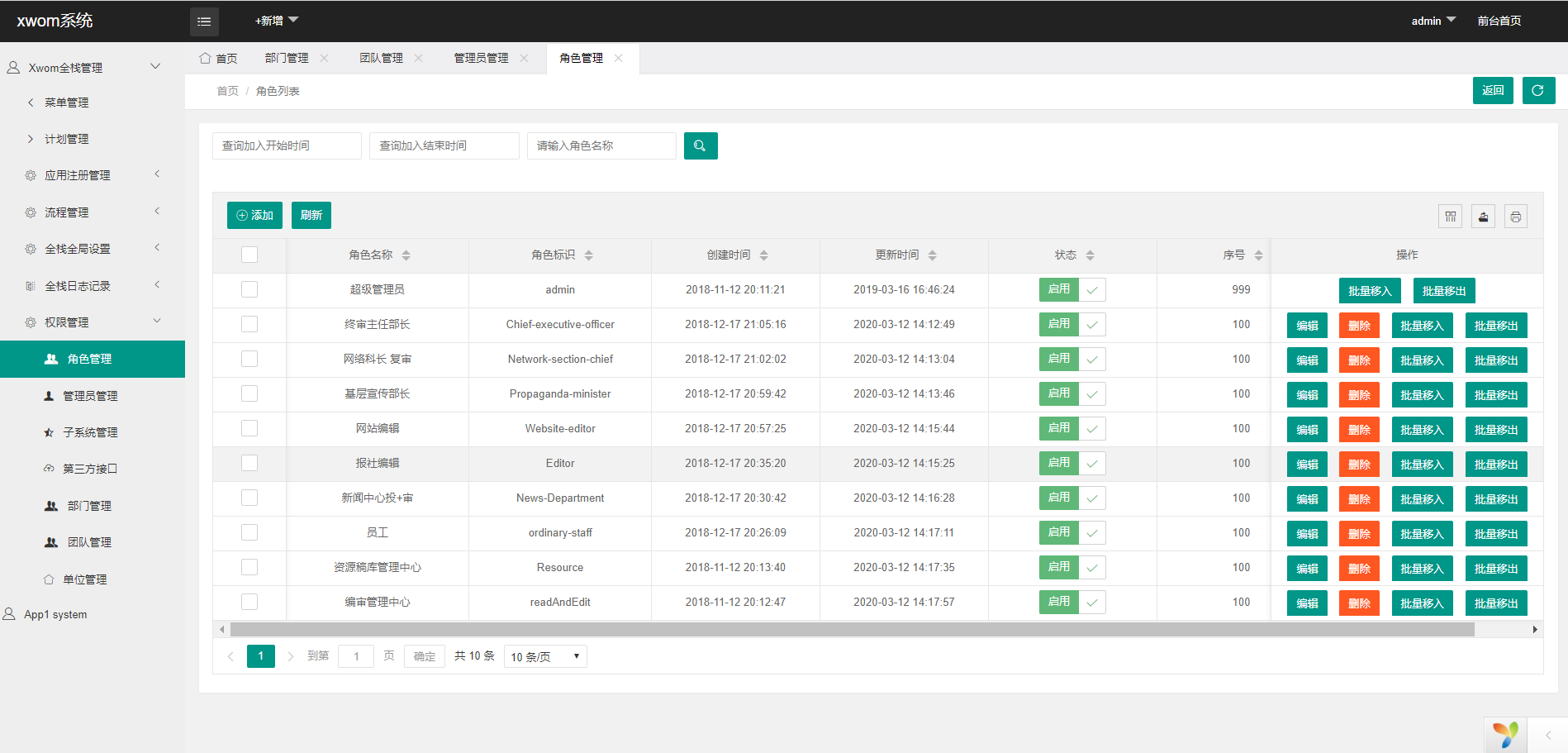This screenshot has width=1568, height=753.
Task: Go to next page arrow in pagination
Action: pos(290,656)
